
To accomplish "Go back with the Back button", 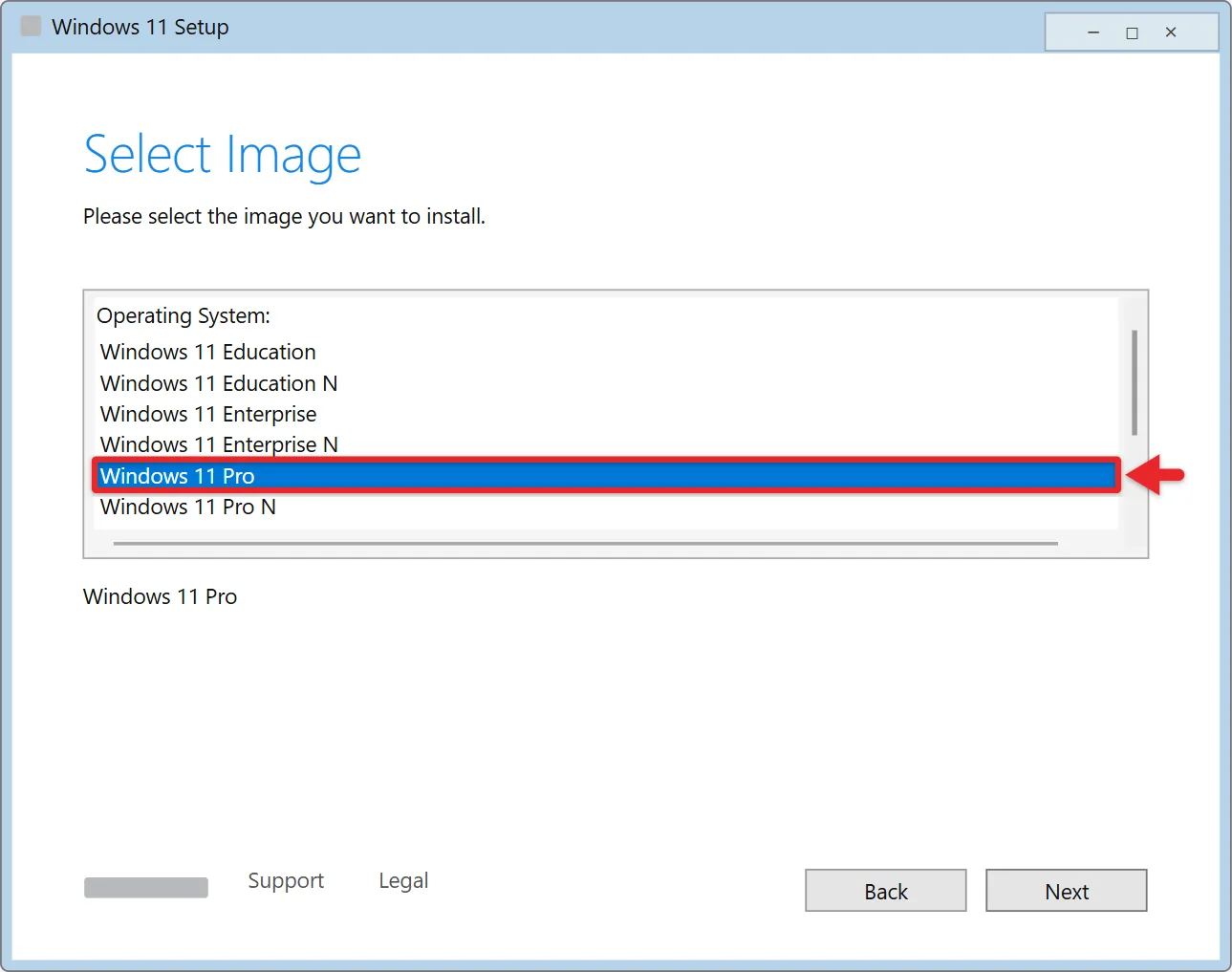I will [885, 891].
